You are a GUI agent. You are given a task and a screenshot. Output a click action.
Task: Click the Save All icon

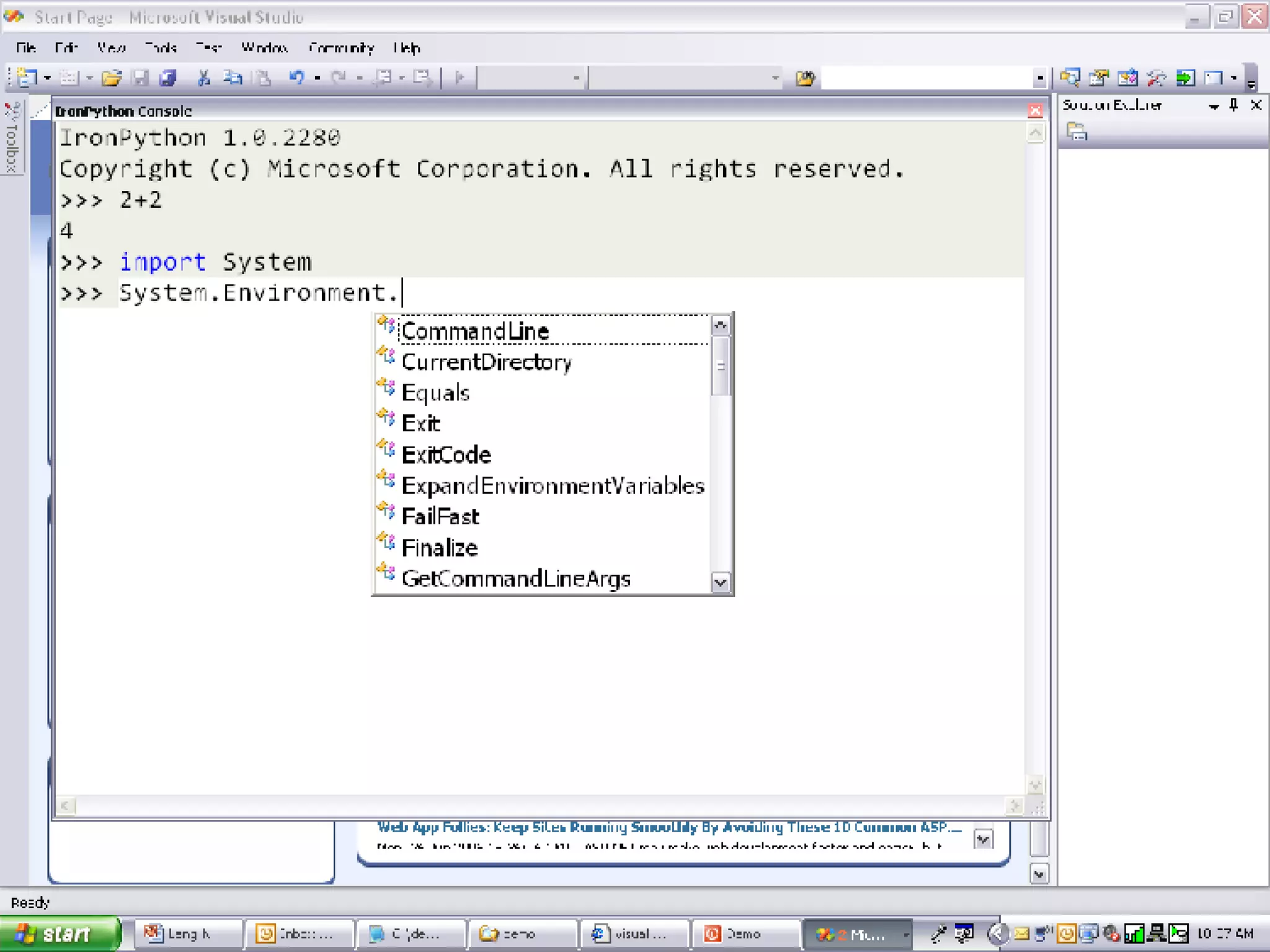point(168,77)
